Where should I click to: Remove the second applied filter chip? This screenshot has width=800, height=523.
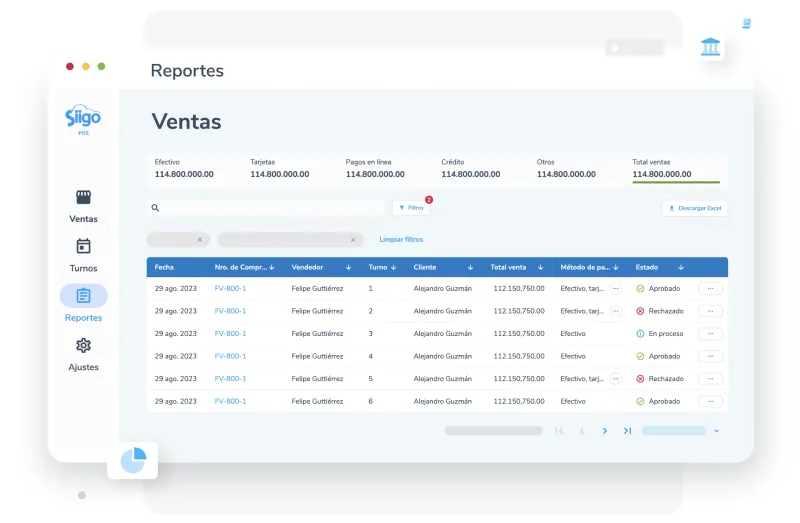click(x=353, y=240)
